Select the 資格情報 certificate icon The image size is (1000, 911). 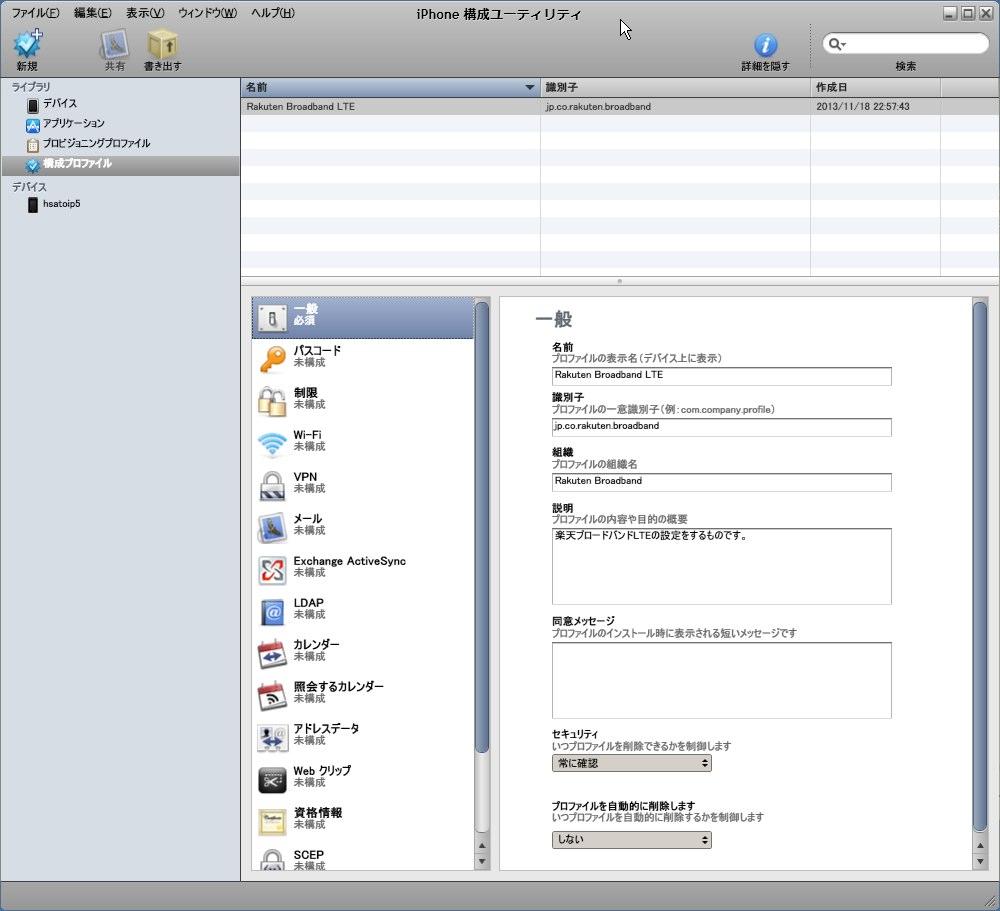tap(272, 822)
